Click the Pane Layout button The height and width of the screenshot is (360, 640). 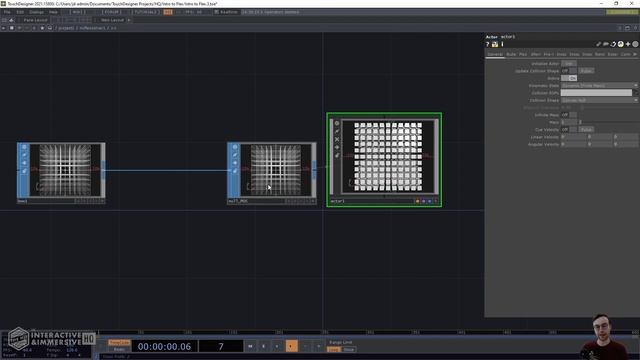[35, 20]
